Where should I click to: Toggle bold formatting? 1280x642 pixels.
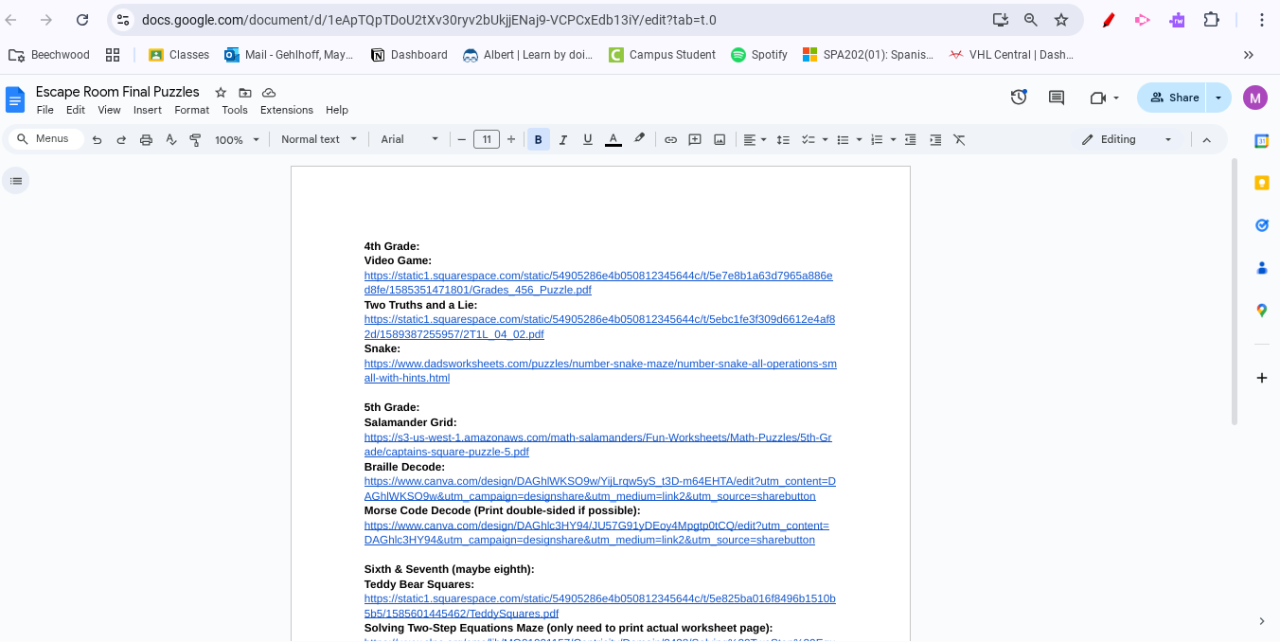538,140
